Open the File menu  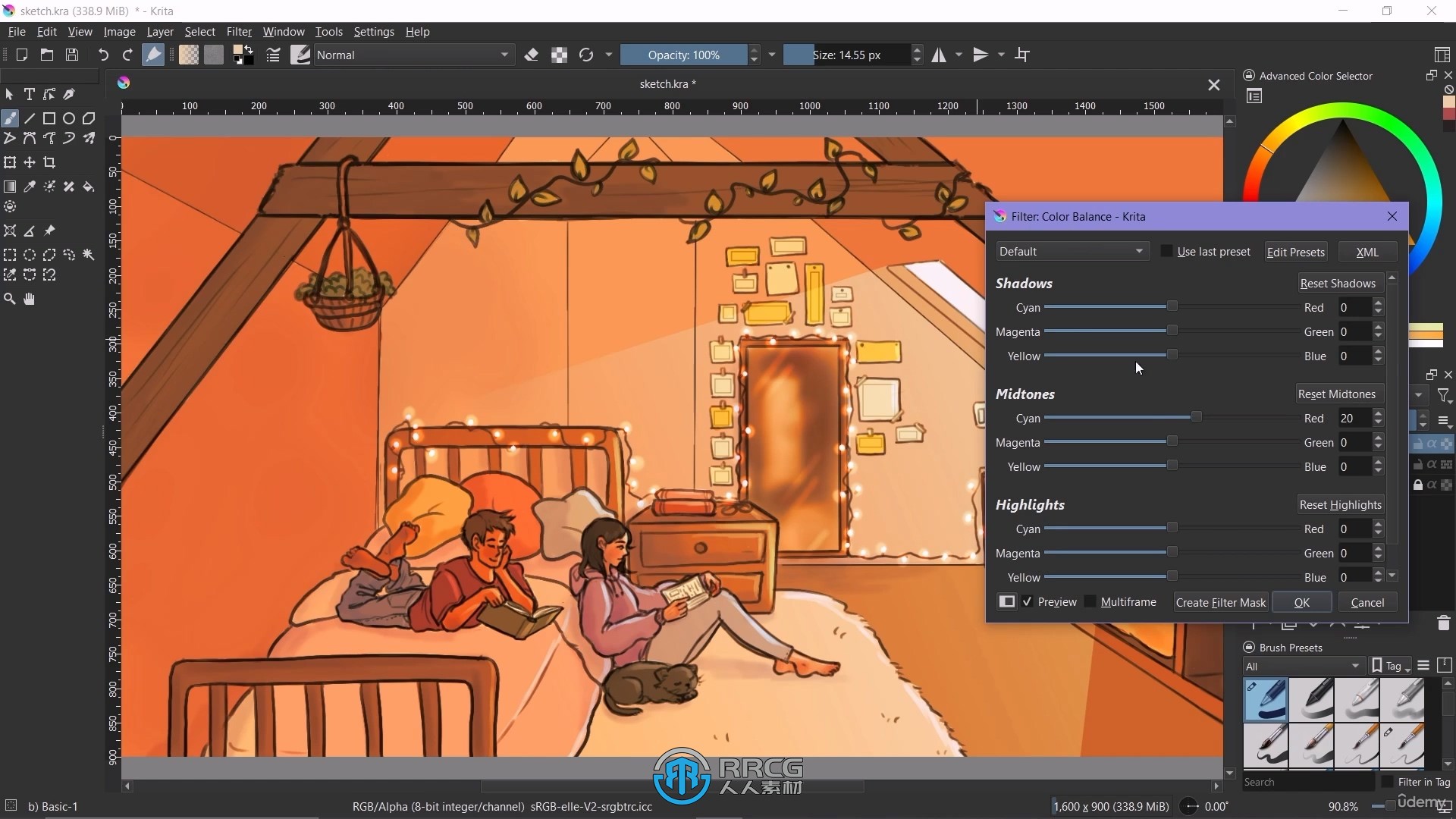(16, 31)
